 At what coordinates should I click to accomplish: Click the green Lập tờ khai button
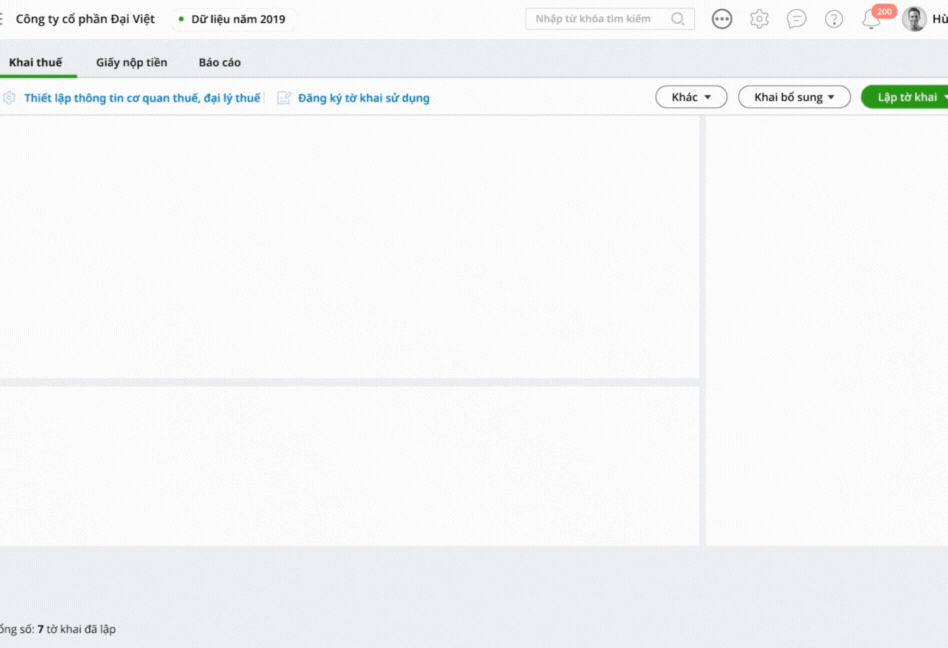click(906, 97)
